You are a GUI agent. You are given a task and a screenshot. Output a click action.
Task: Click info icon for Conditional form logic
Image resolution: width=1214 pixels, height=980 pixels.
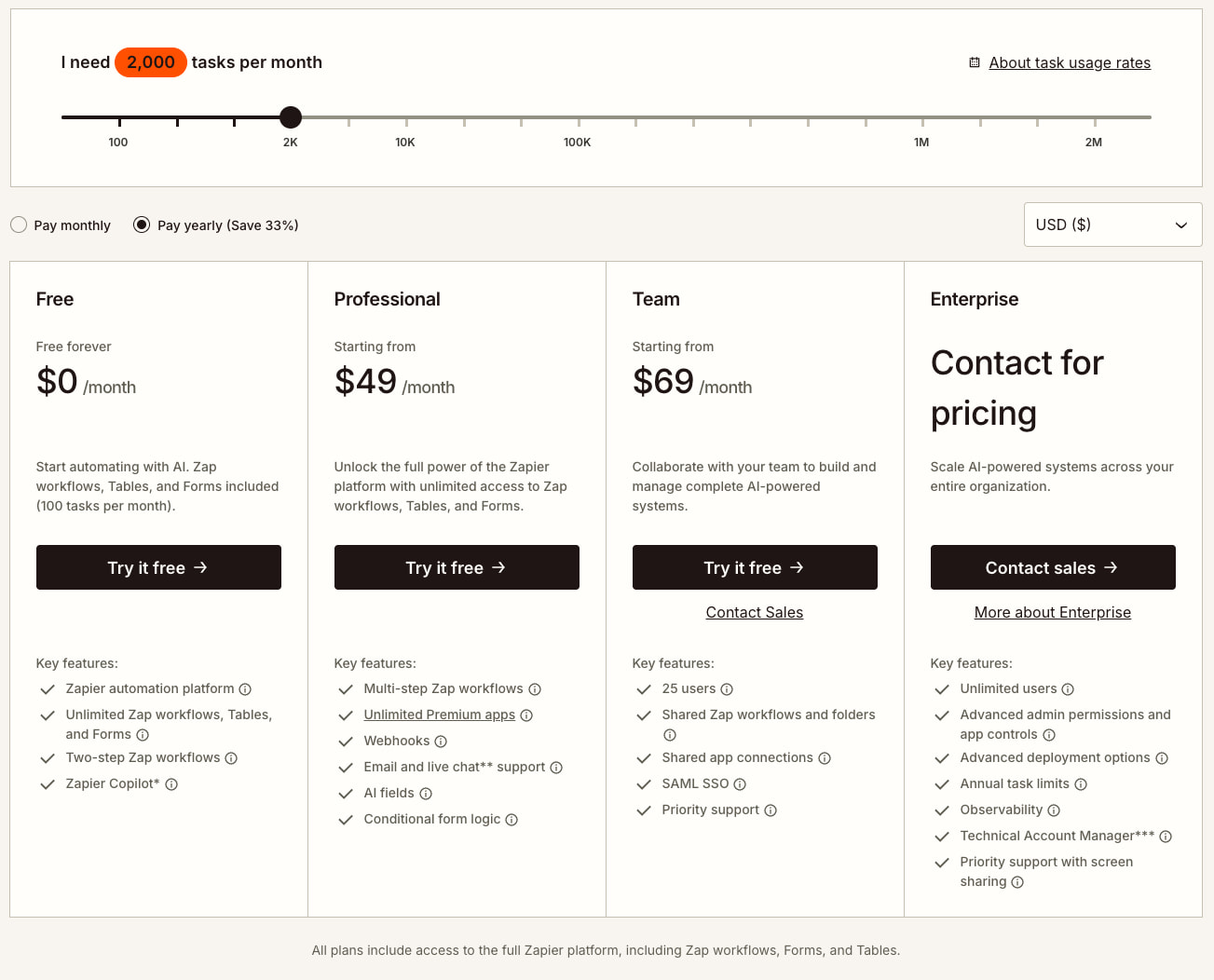pyautogui.click(x=512, y=820)
